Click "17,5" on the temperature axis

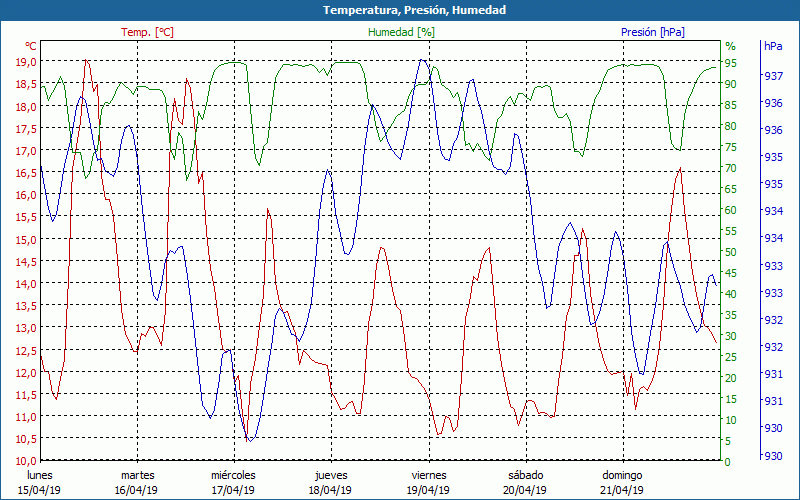click(26, 129)
